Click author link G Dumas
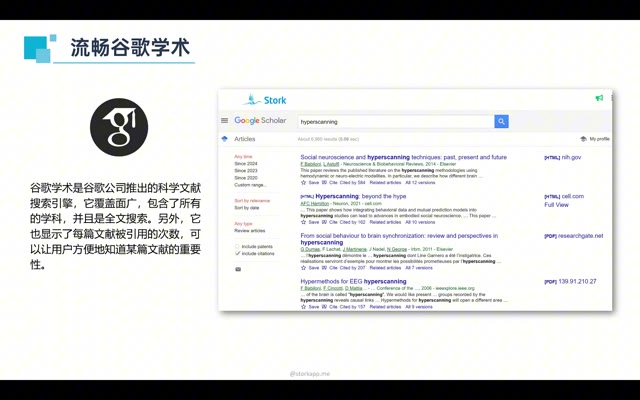Screen dimensions: 640x400 tap(311, 249)
